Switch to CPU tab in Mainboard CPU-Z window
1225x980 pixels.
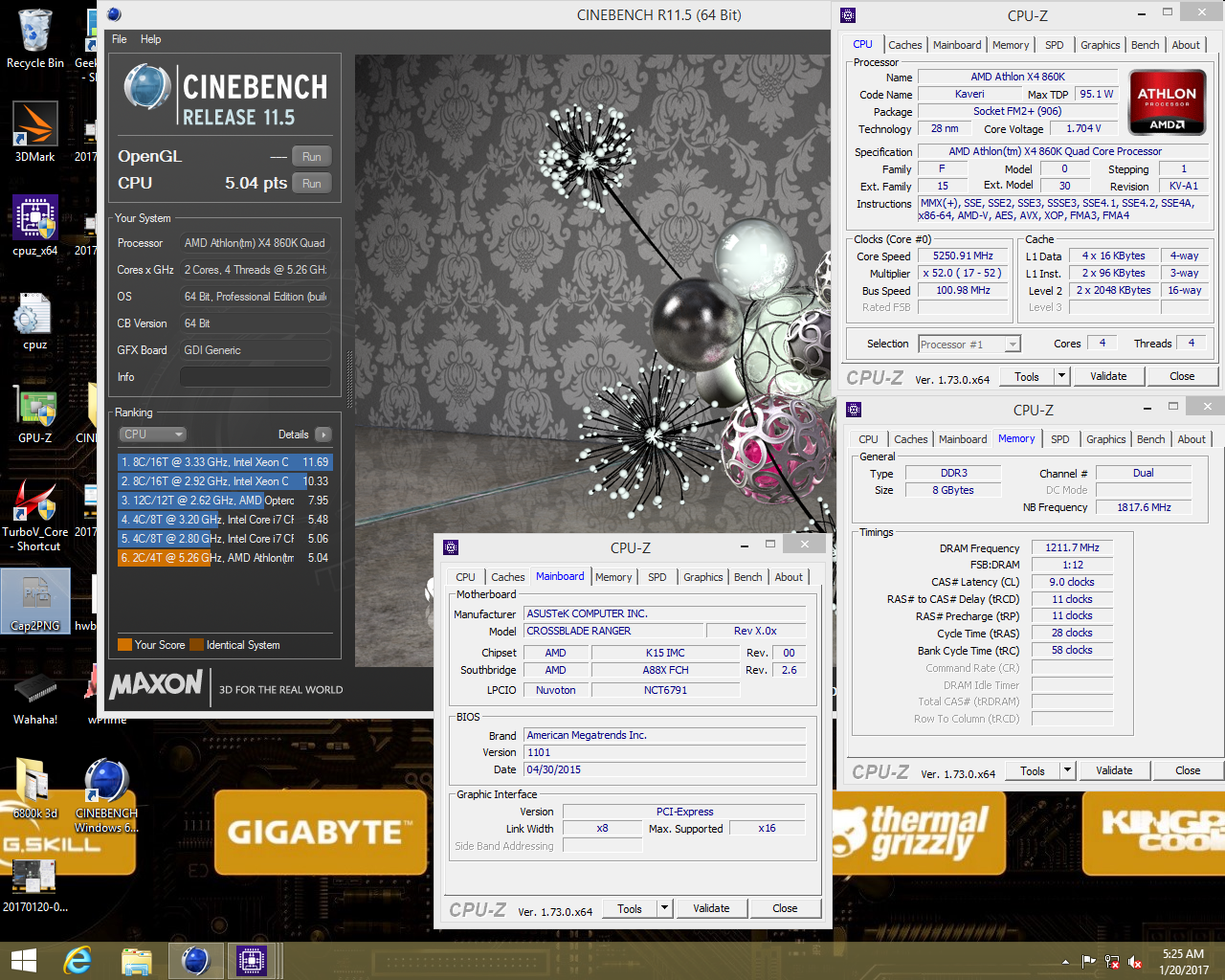pyautogui.click(x=465, y=577)
